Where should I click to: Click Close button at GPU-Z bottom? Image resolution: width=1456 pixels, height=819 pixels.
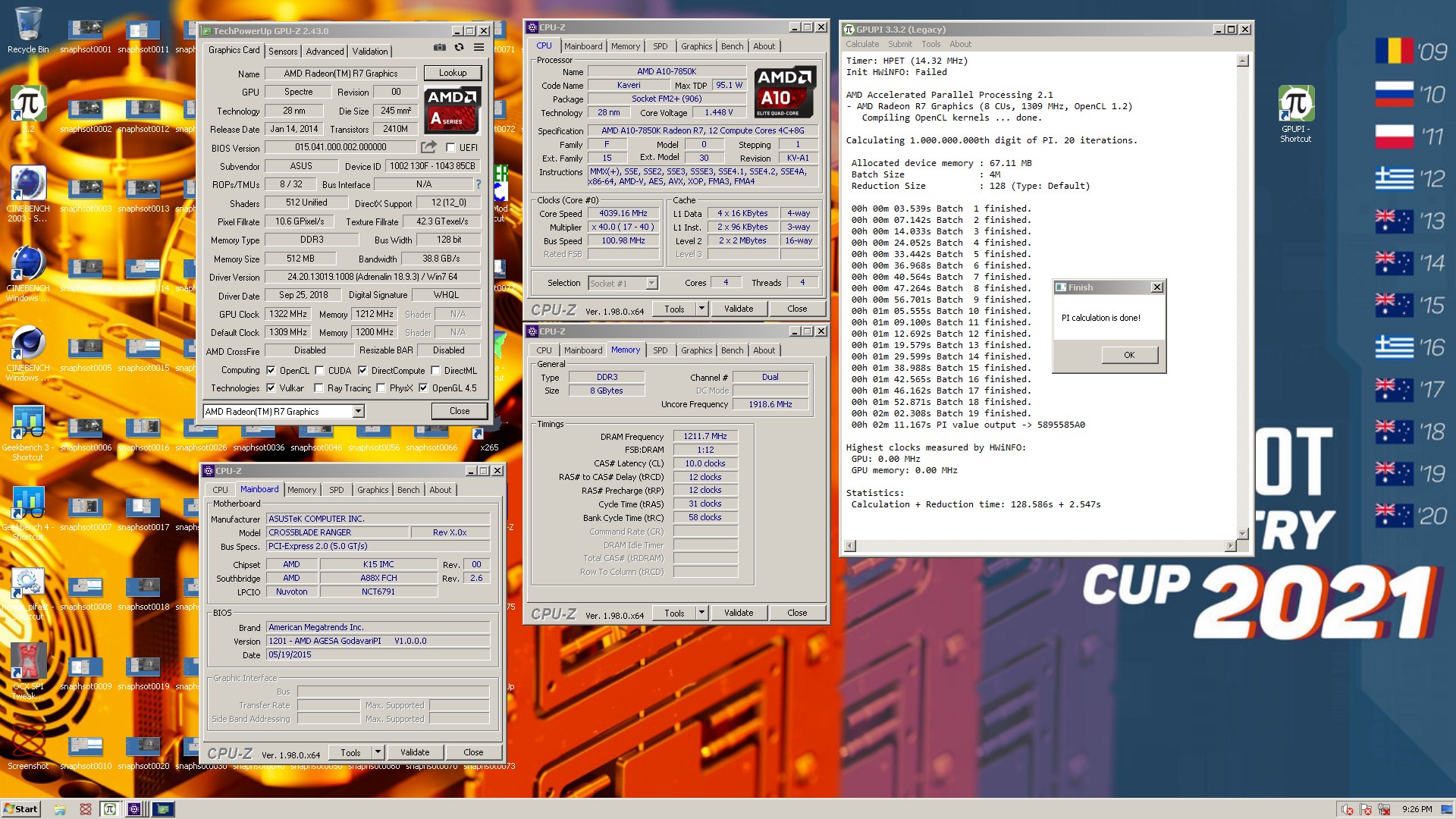[x=460, y=410]
